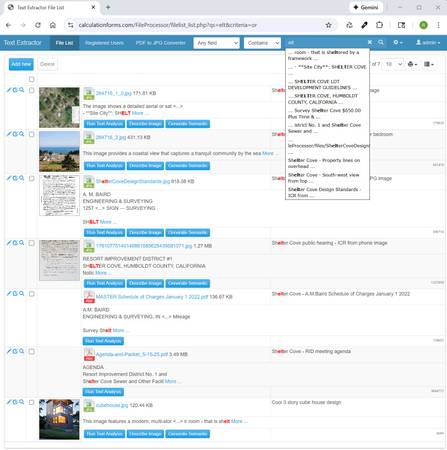Open the Gemini button in browser

click(366, 7)
